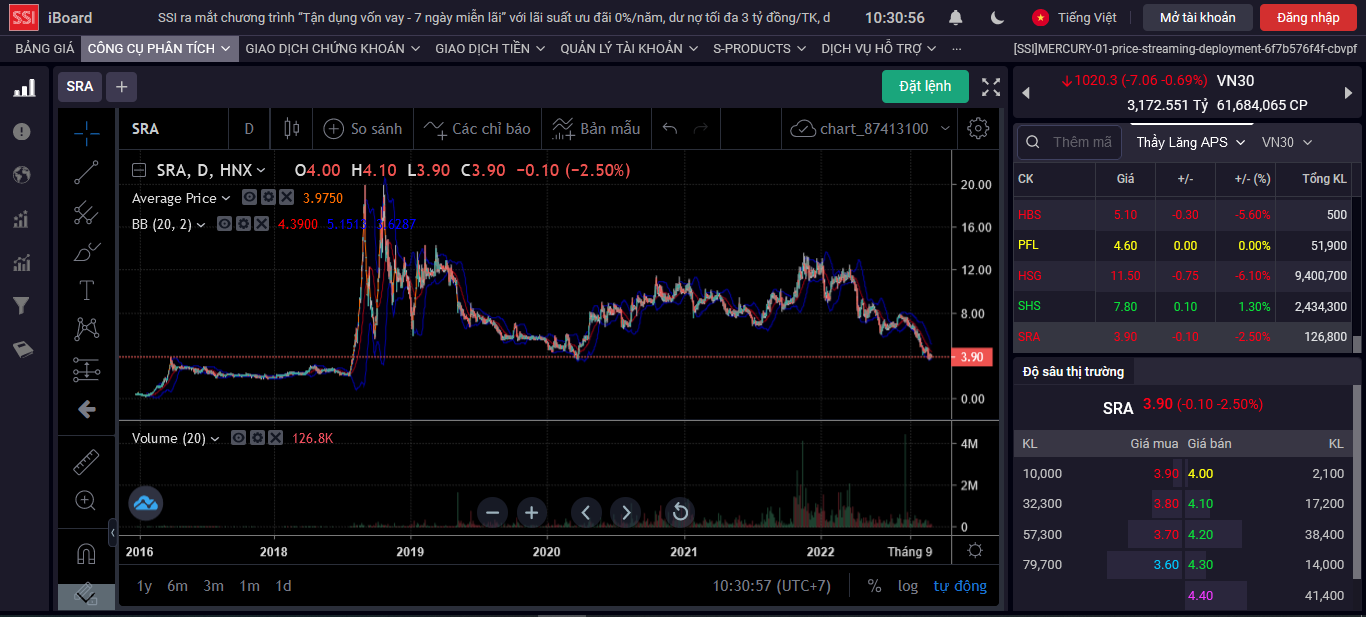Toggle the magnet mode tool
The width and height of the screenshot is (1366, 617).
coord(87,553)
